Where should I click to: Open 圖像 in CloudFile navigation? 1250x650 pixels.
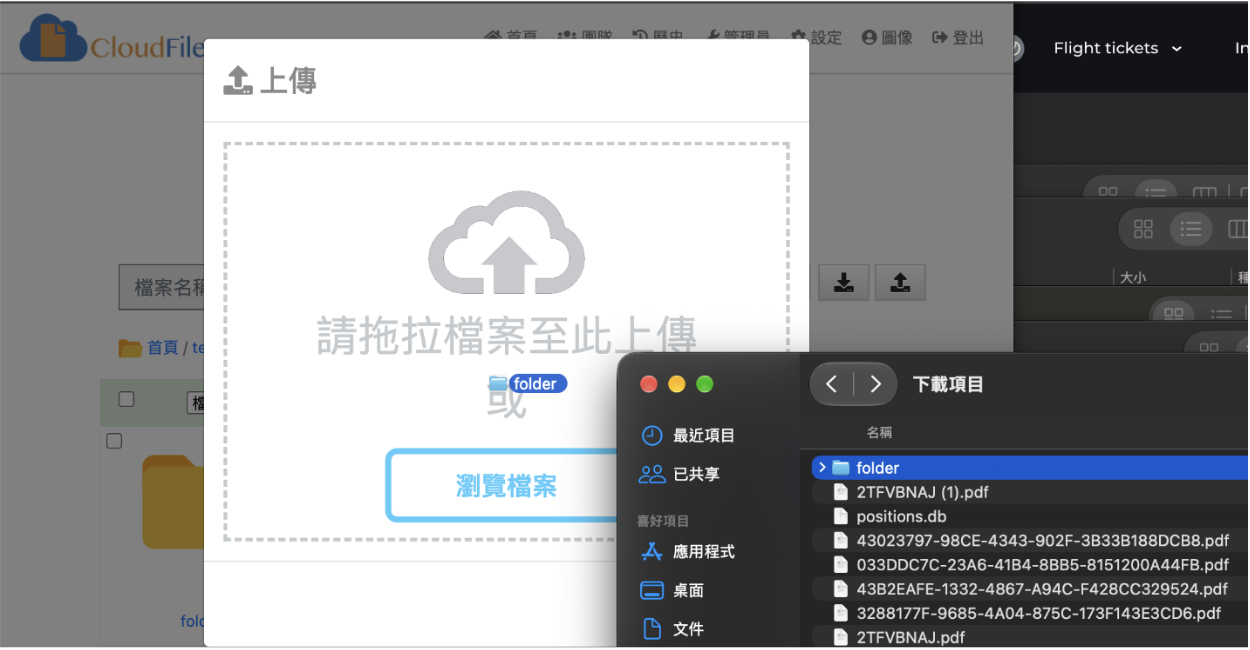(x=886, y=38)
